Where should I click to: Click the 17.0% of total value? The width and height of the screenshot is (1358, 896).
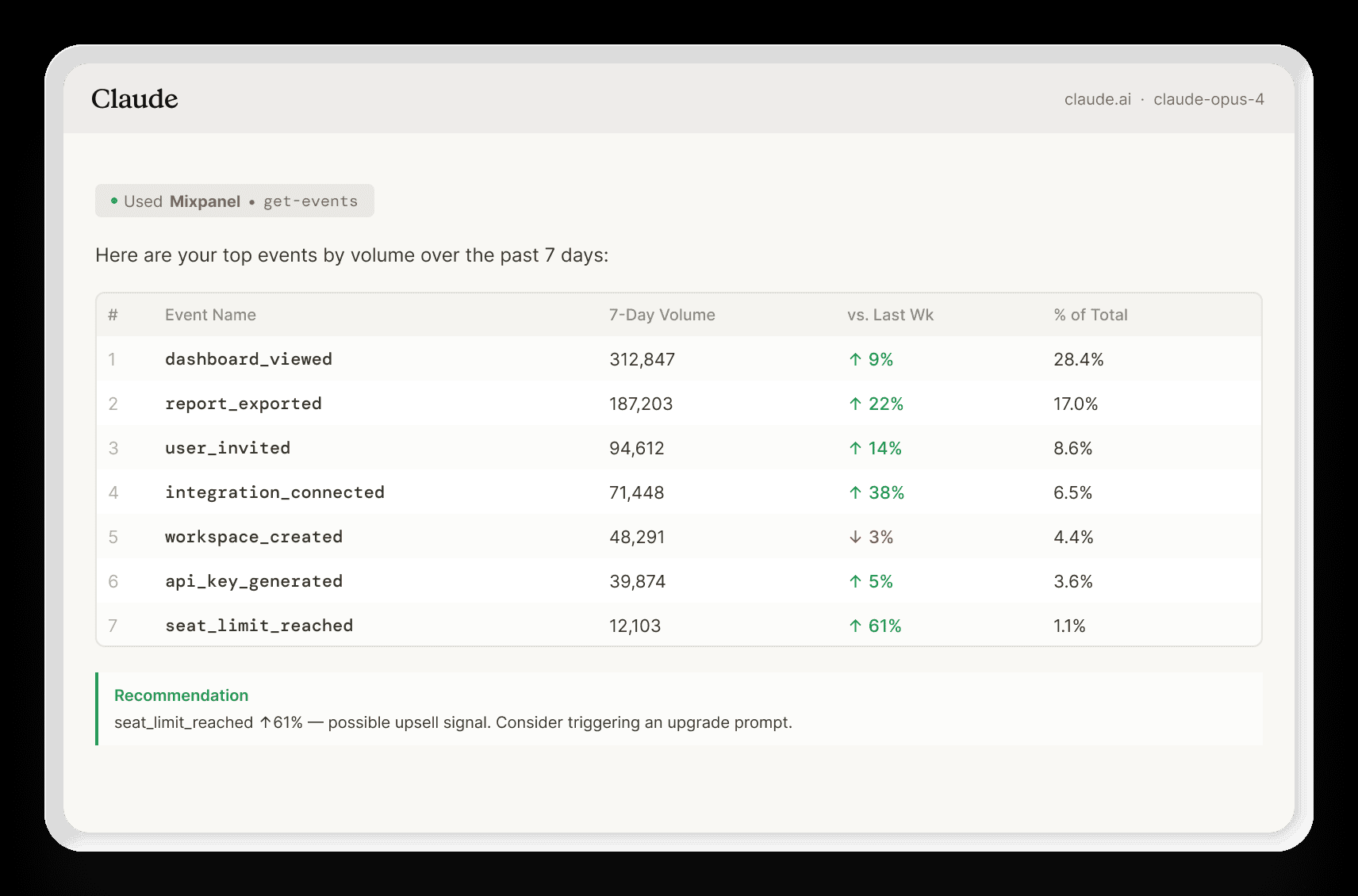click(x=1076, y=404)
